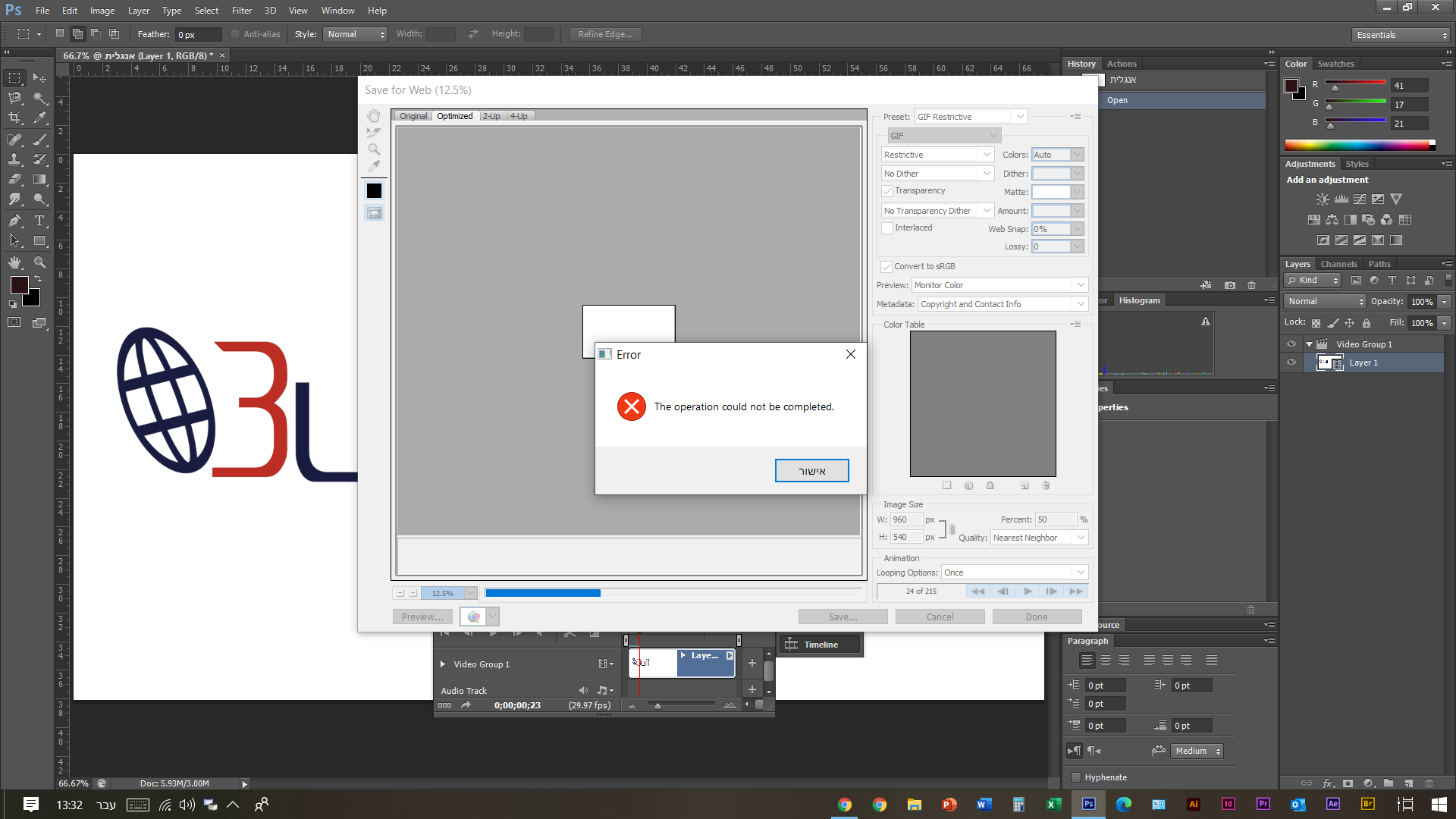This screenshot has width=1456, height=819.
Task: Click the foreground color swatch in Color panel
Action: pyautogui.click(x=1291, y=86)
